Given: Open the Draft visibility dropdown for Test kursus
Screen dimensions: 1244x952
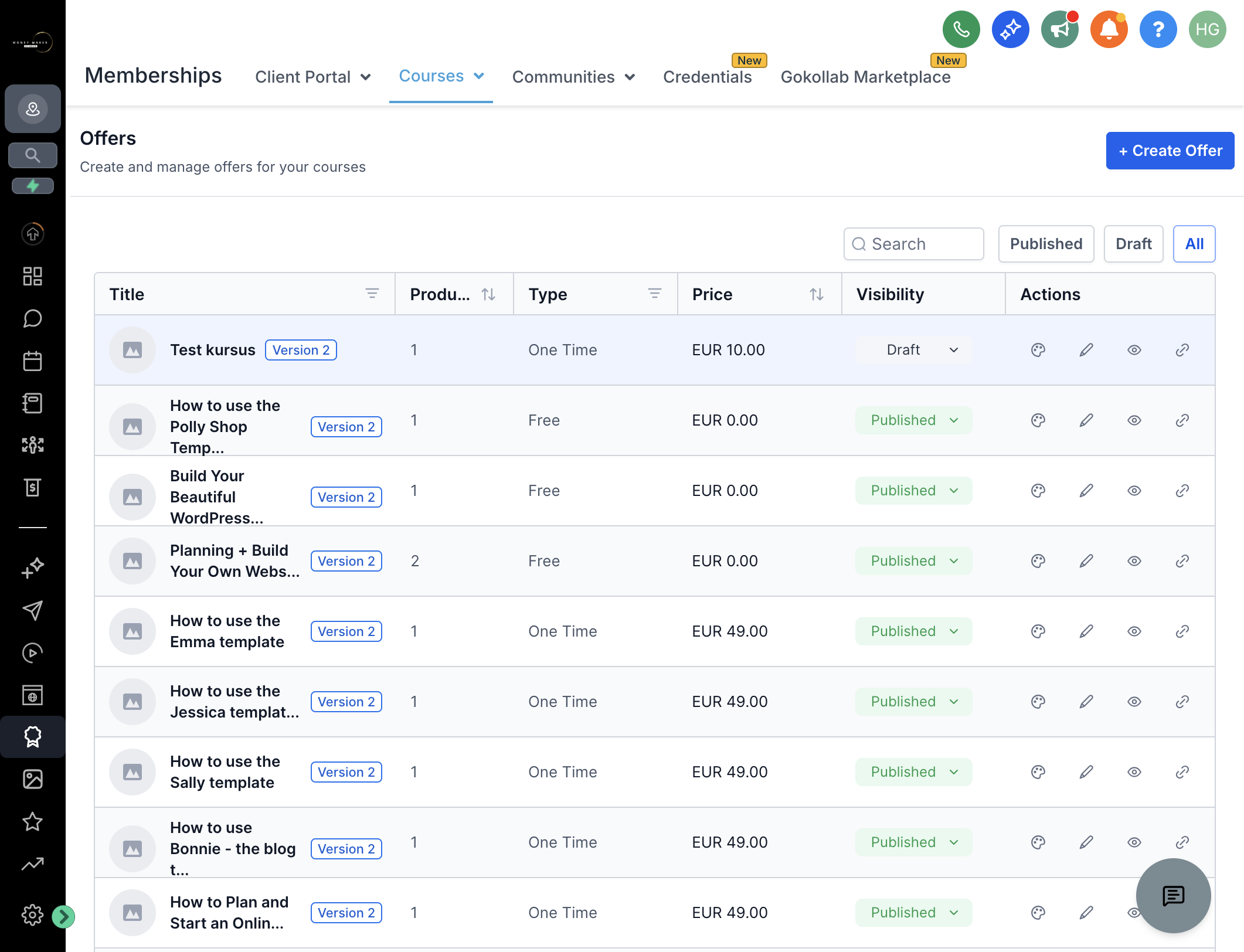Looking at the screenshot, I should (x=913, y=350).
